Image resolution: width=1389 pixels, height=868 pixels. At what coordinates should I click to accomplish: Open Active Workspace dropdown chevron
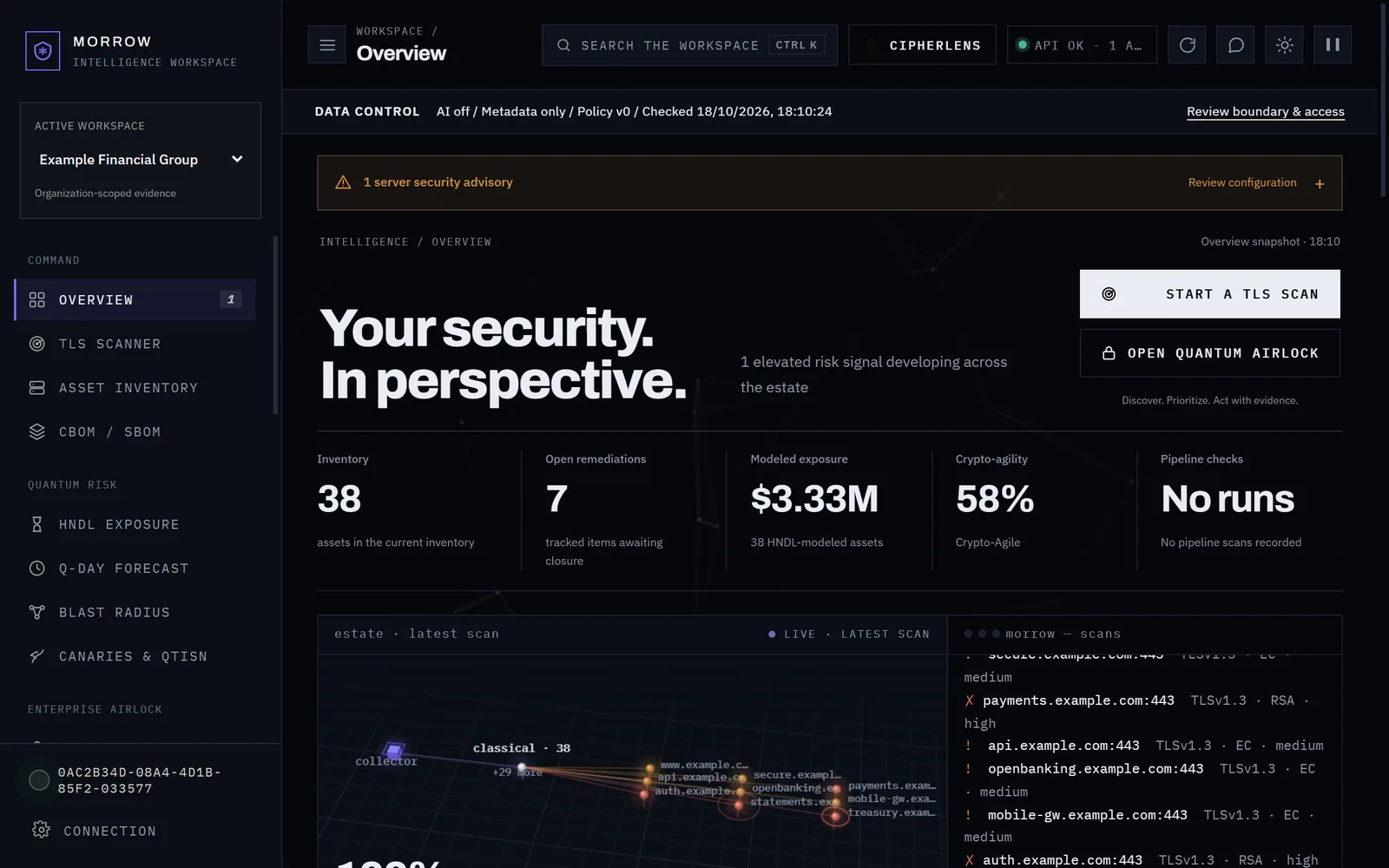click(237, 159)
